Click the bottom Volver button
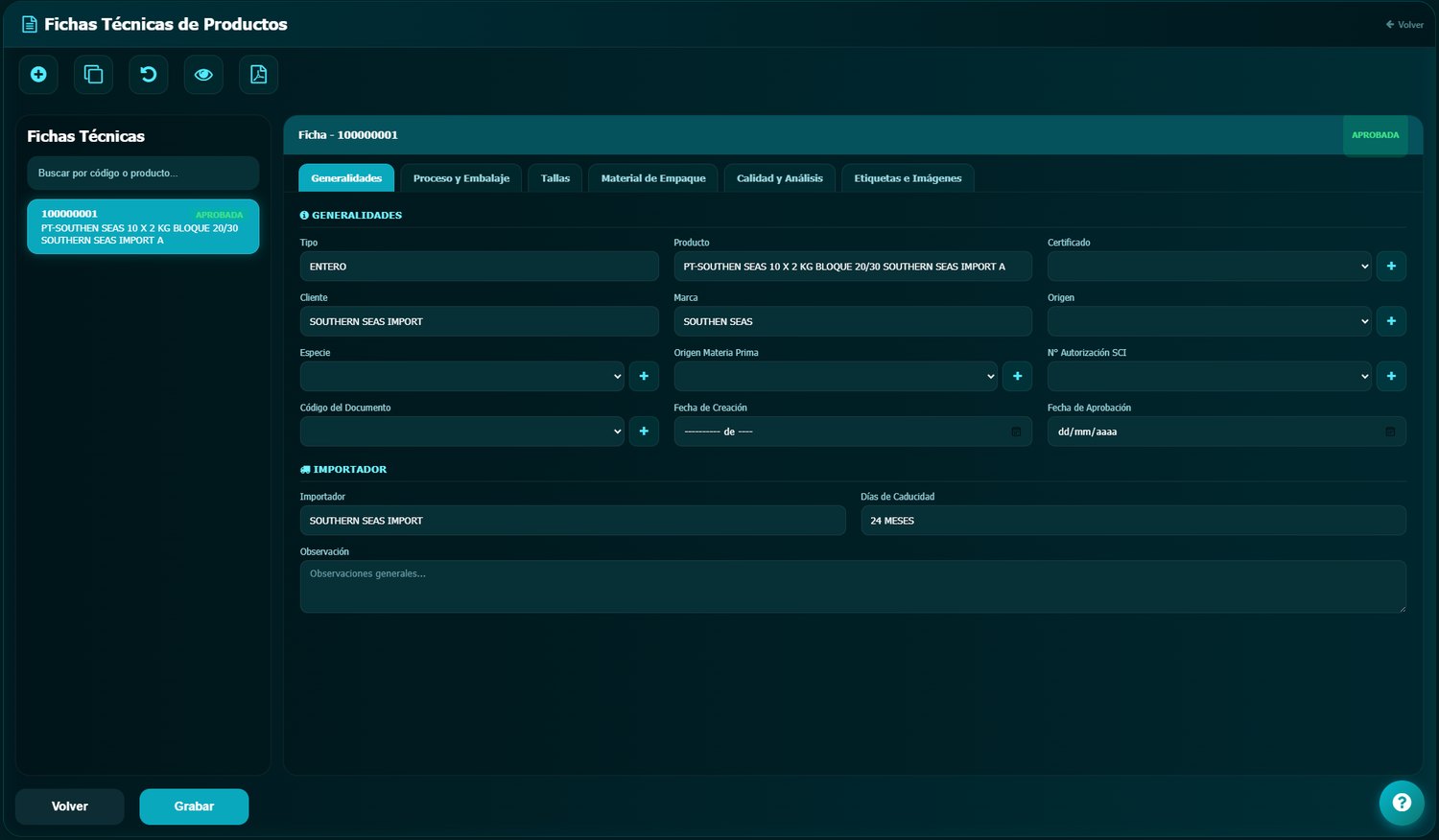This screenshot has height=840, width=1439. point(70,806)
